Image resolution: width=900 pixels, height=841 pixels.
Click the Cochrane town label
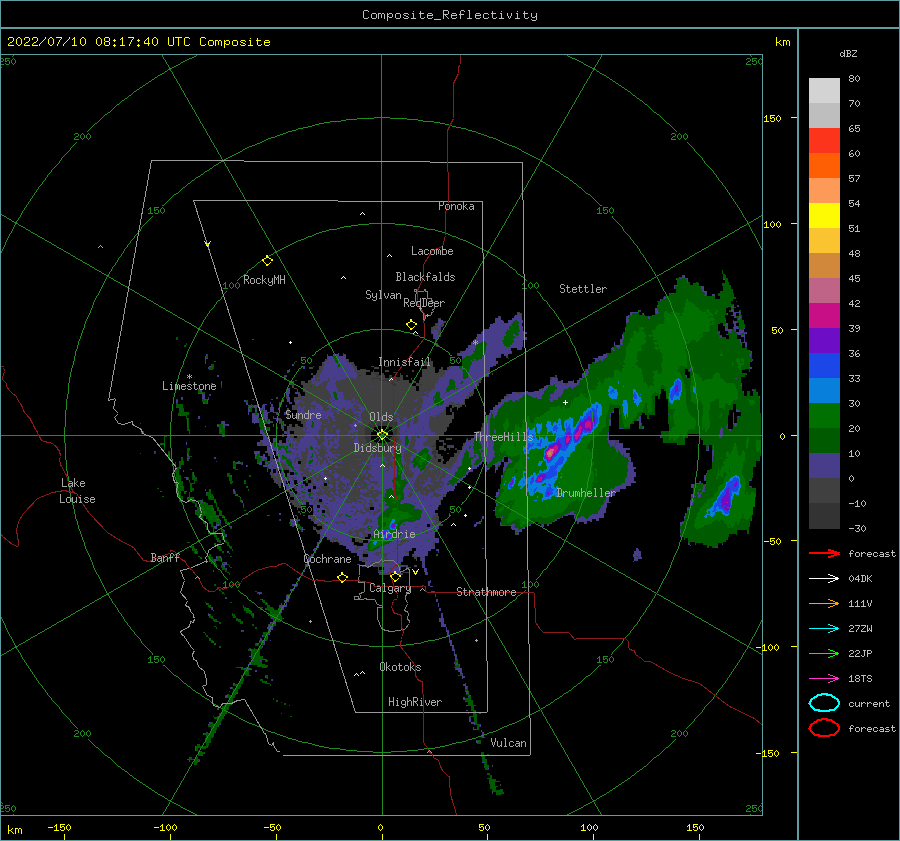327,559
